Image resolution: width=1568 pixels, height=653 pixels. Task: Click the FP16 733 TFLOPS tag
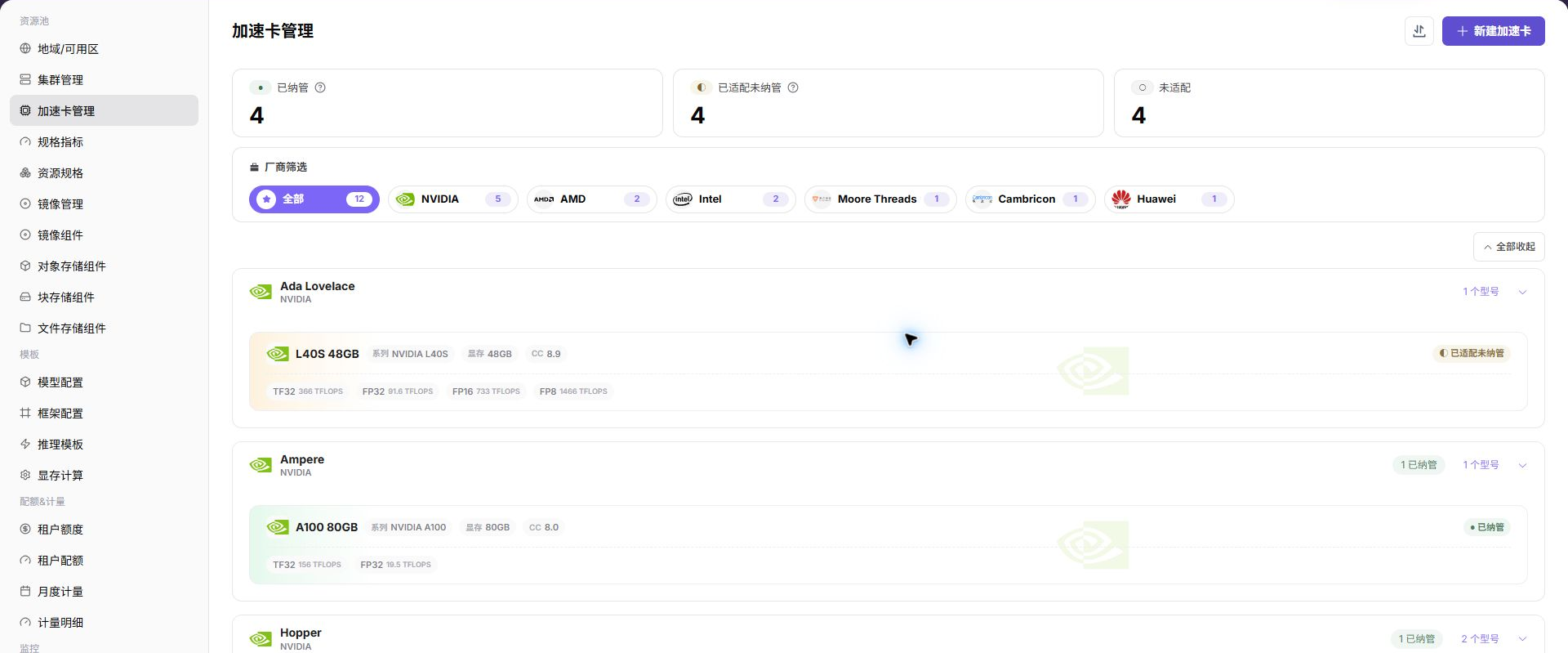(486, 391)
